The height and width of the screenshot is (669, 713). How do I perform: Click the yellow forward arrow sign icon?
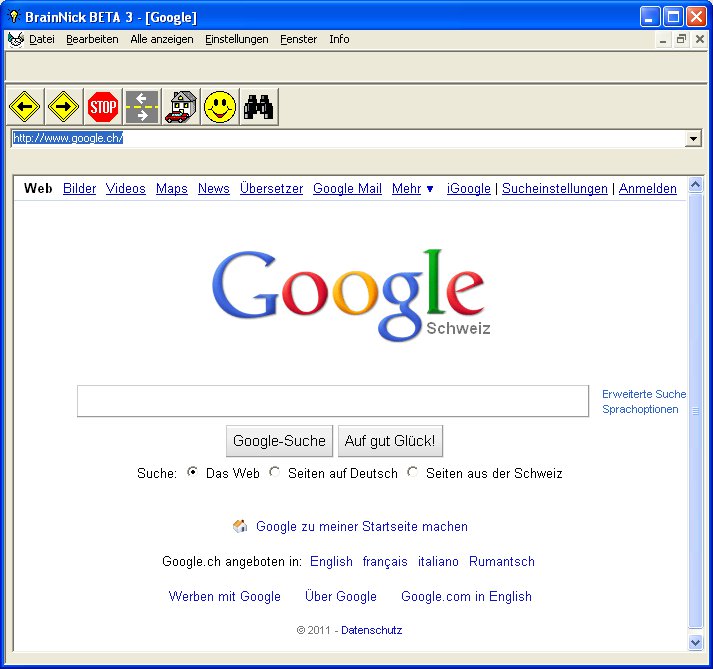click(x=64, y=107)
